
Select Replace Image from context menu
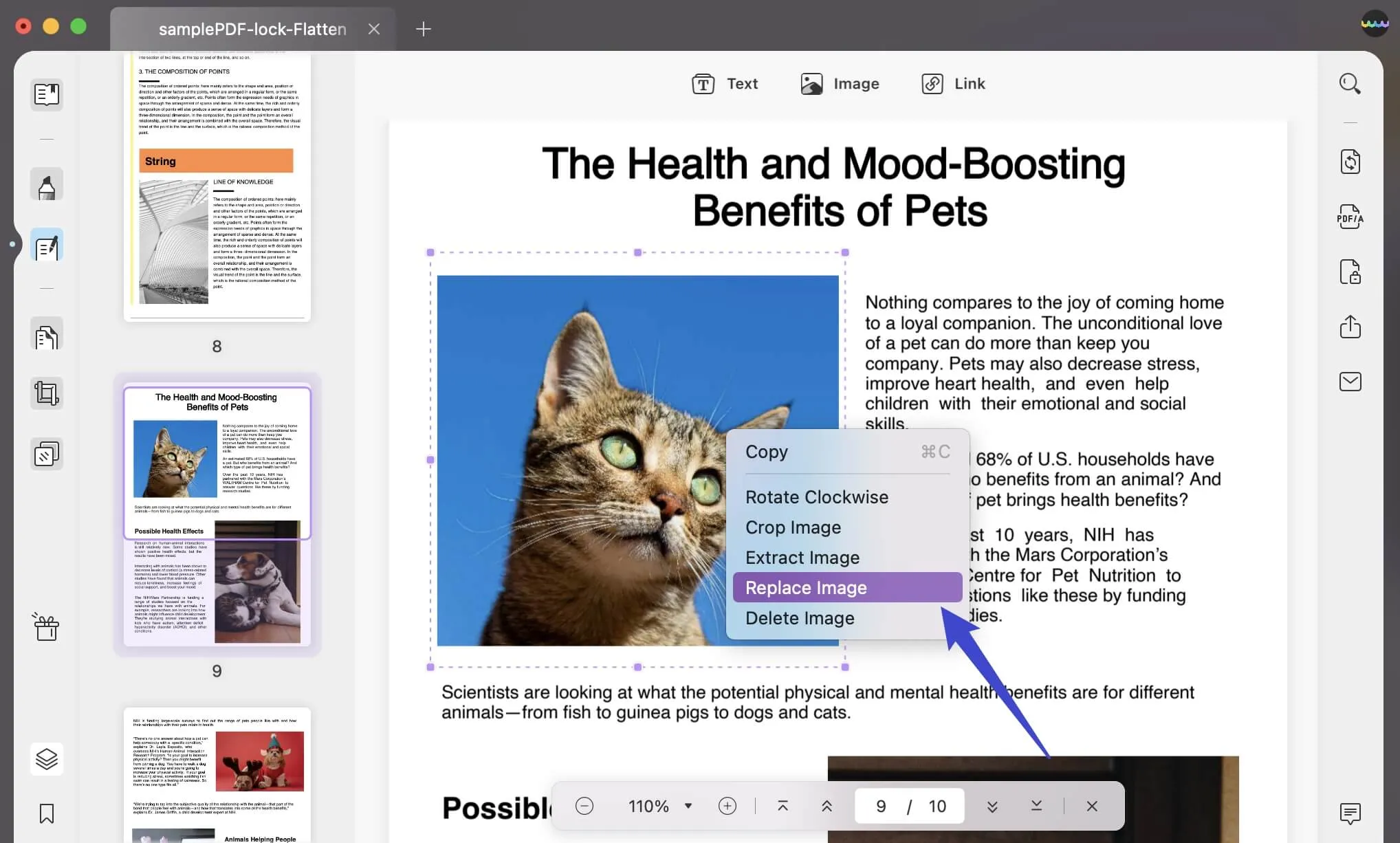[807, 587]
